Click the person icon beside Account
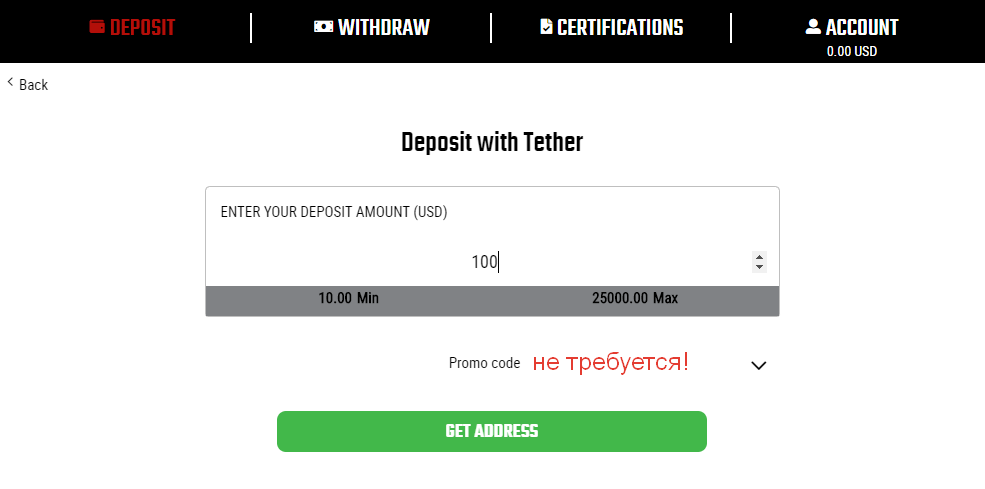This screenshot has width=985, height=489. coord(813,27)
